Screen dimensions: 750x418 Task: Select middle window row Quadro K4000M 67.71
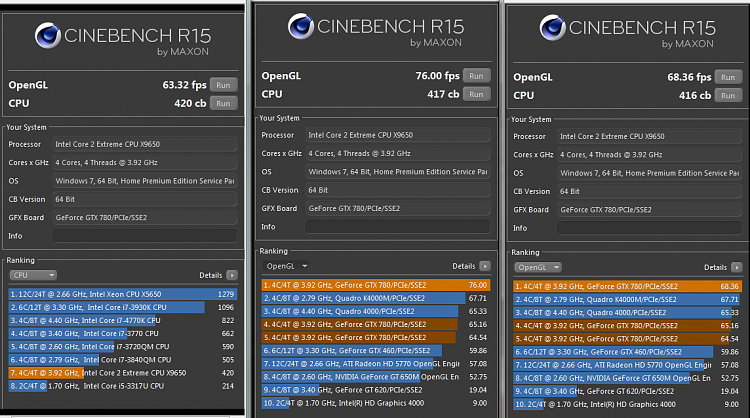tap(376, 298)
